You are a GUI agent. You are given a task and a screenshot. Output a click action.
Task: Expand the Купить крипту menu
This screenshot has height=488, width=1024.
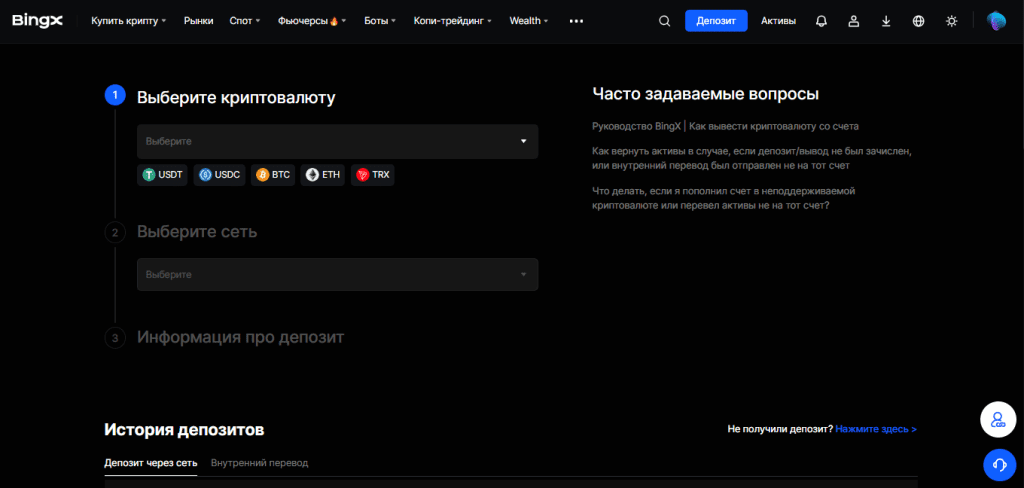coord(129,21)
